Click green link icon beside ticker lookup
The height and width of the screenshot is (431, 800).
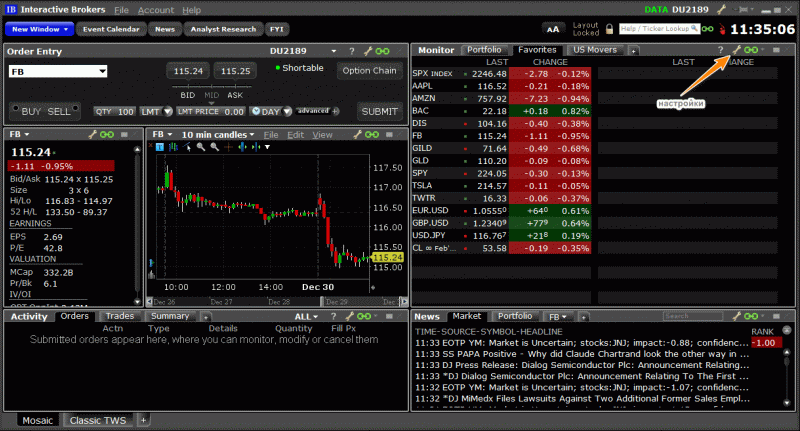(708, 29)
